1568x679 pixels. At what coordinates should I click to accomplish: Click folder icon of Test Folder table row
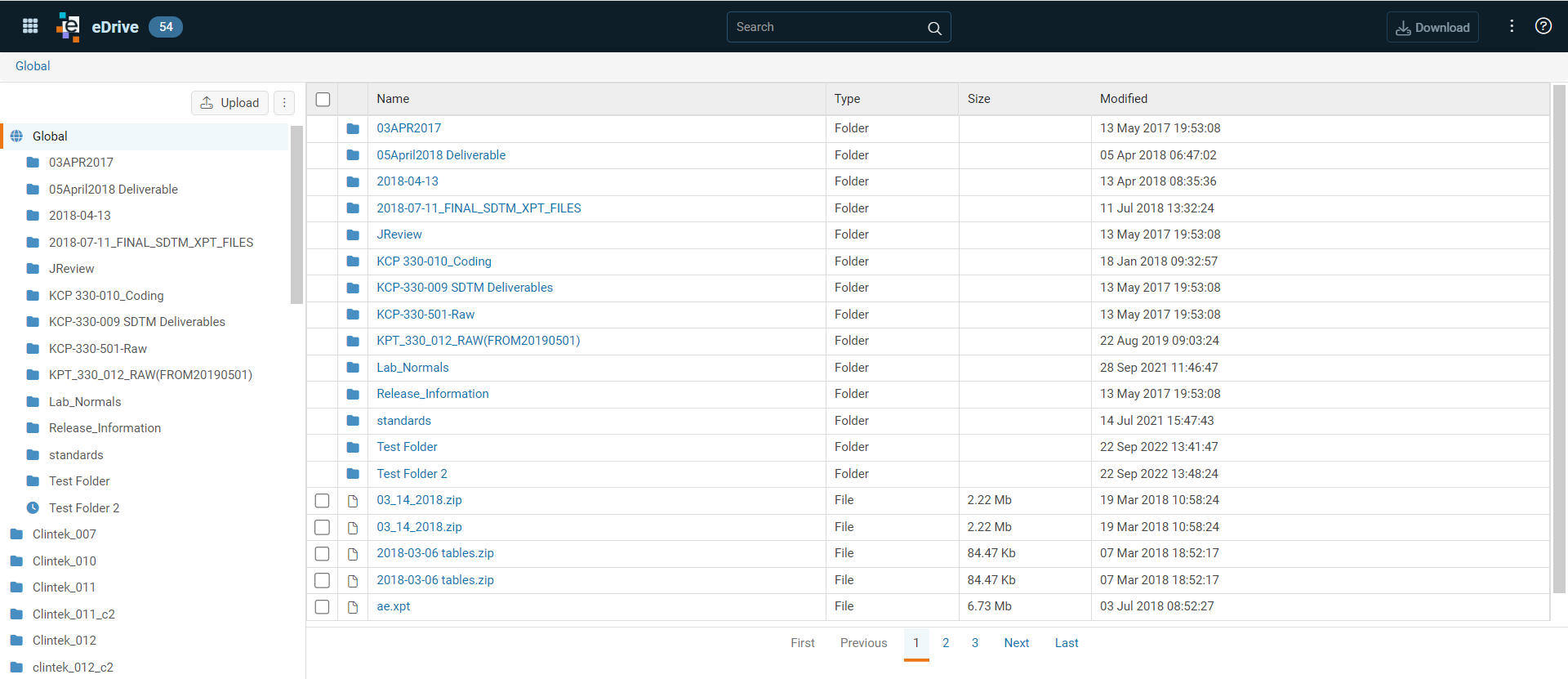point(353,447)
